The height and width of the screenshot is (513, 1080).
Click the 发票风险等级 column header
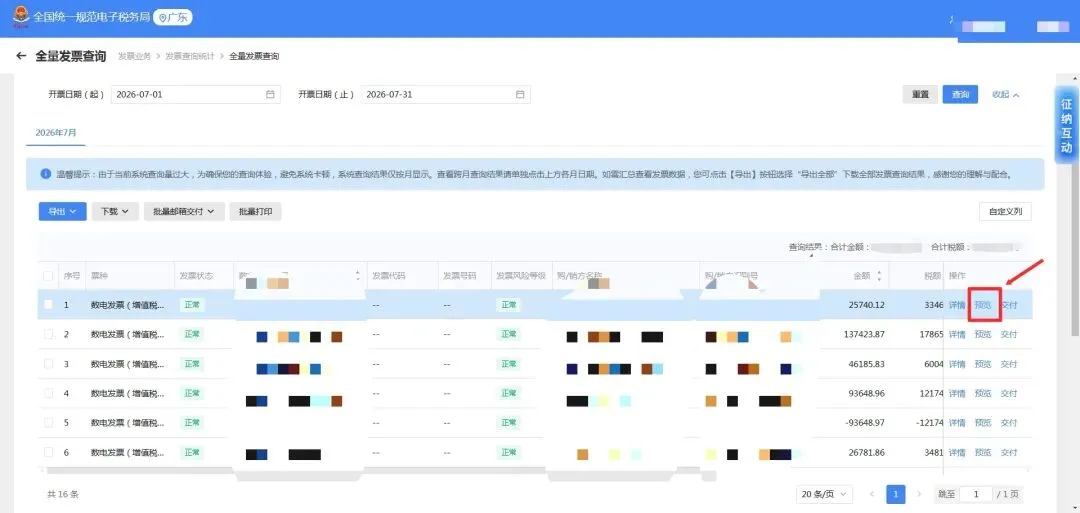coord(521,275)
